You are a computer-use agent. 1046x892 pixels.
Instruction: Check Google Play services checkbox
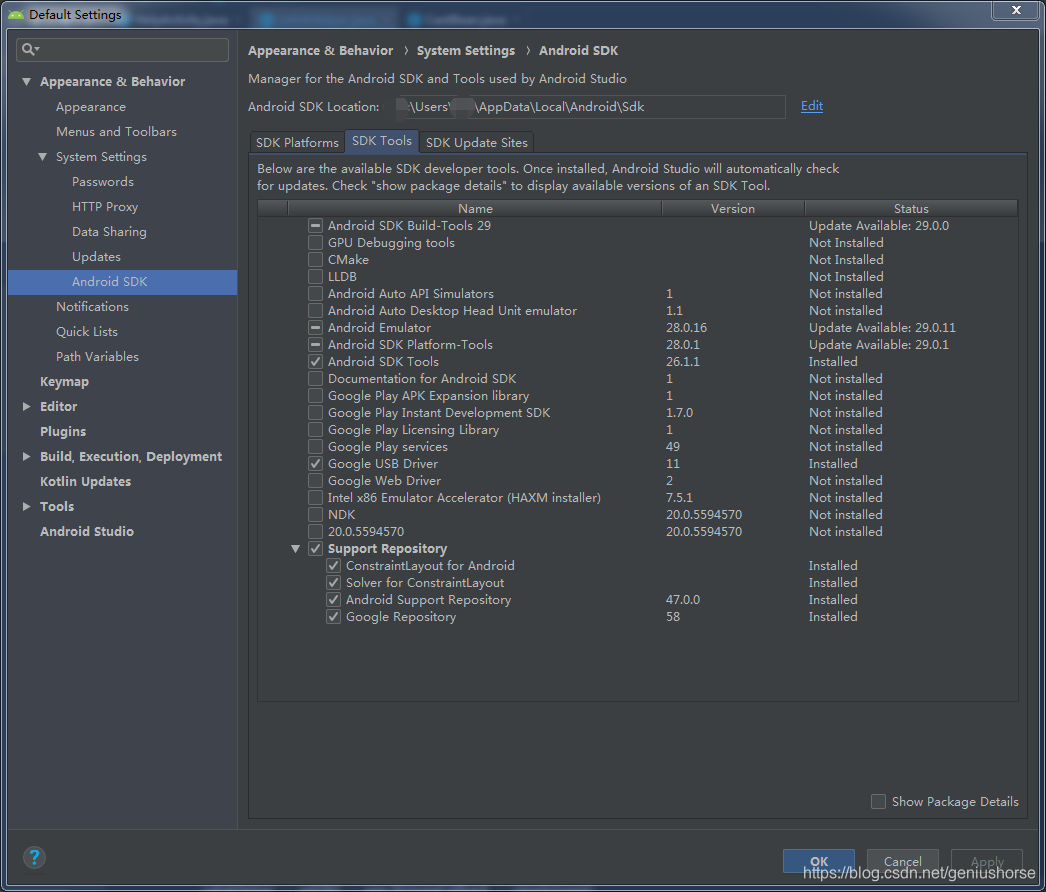tap(316, 446)
